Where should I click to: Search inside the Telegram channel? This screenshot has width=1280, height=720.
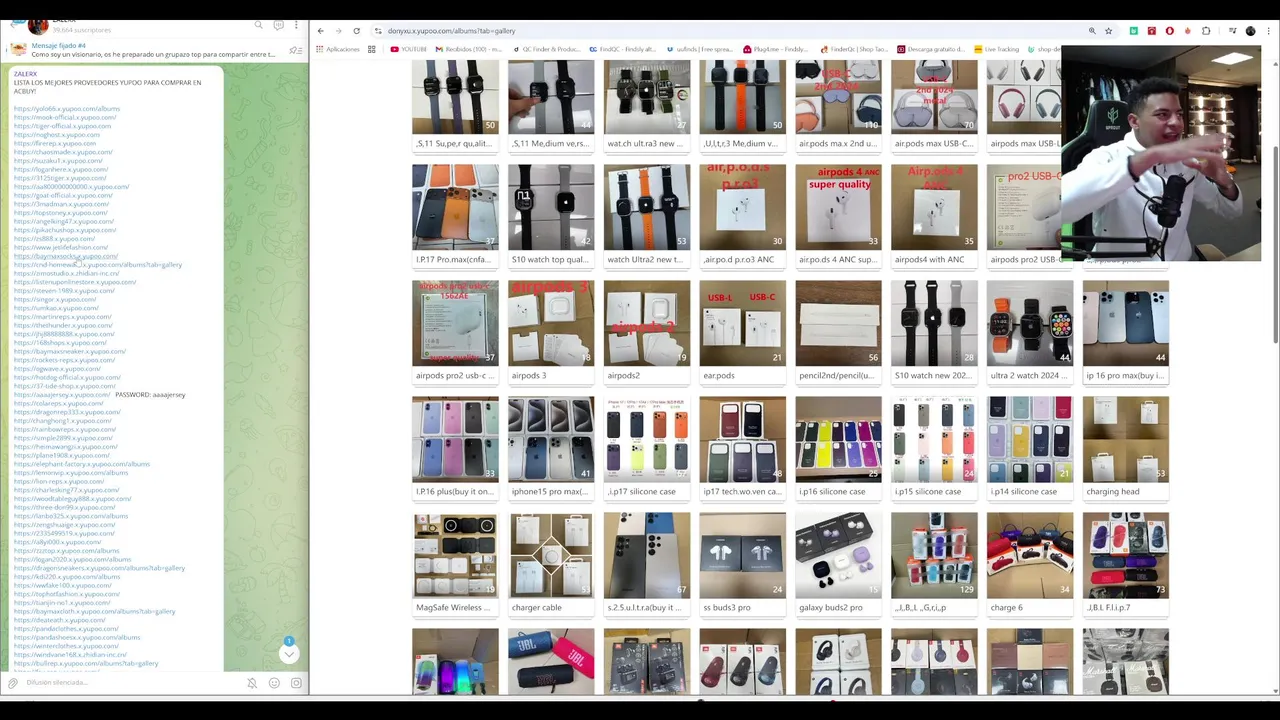click(258, 25)
